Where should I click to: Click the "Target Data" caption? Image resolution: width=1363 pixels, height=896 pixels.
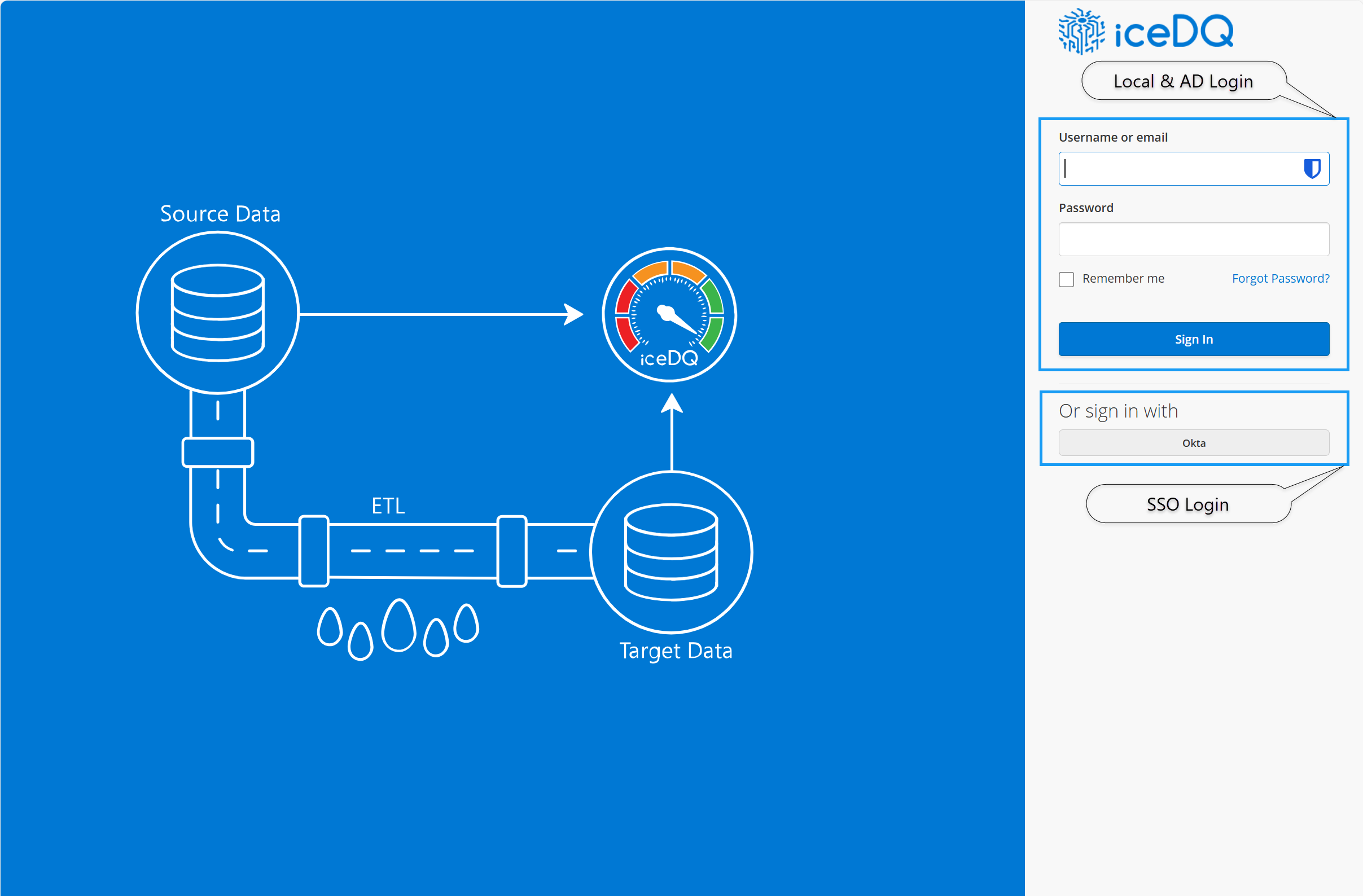point(676,651)
